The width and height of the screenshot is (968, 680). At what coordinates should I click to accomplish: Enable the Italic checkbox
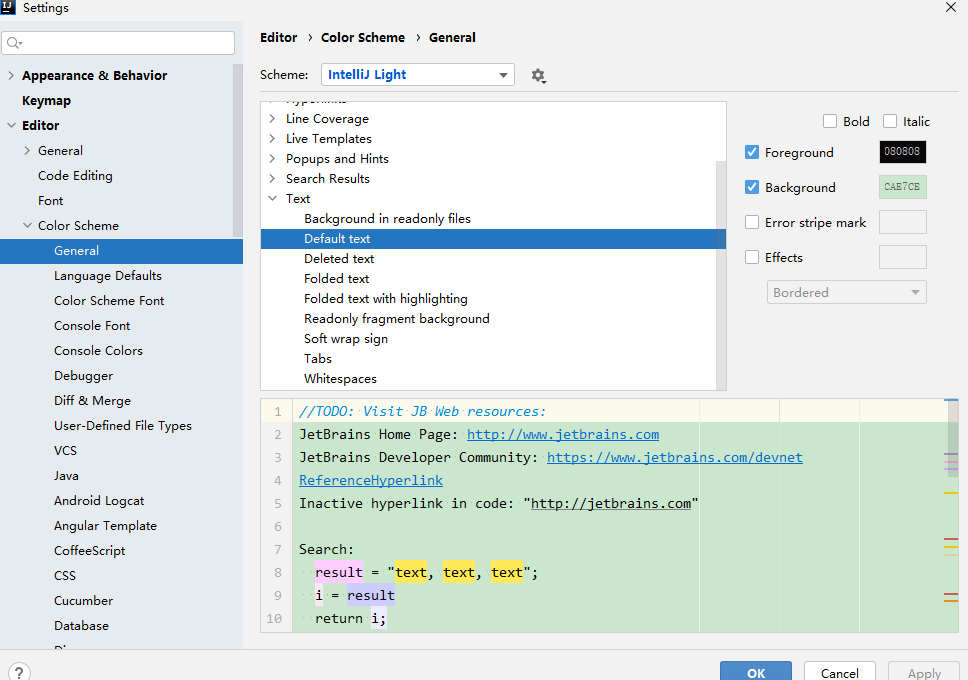[890, 122]
